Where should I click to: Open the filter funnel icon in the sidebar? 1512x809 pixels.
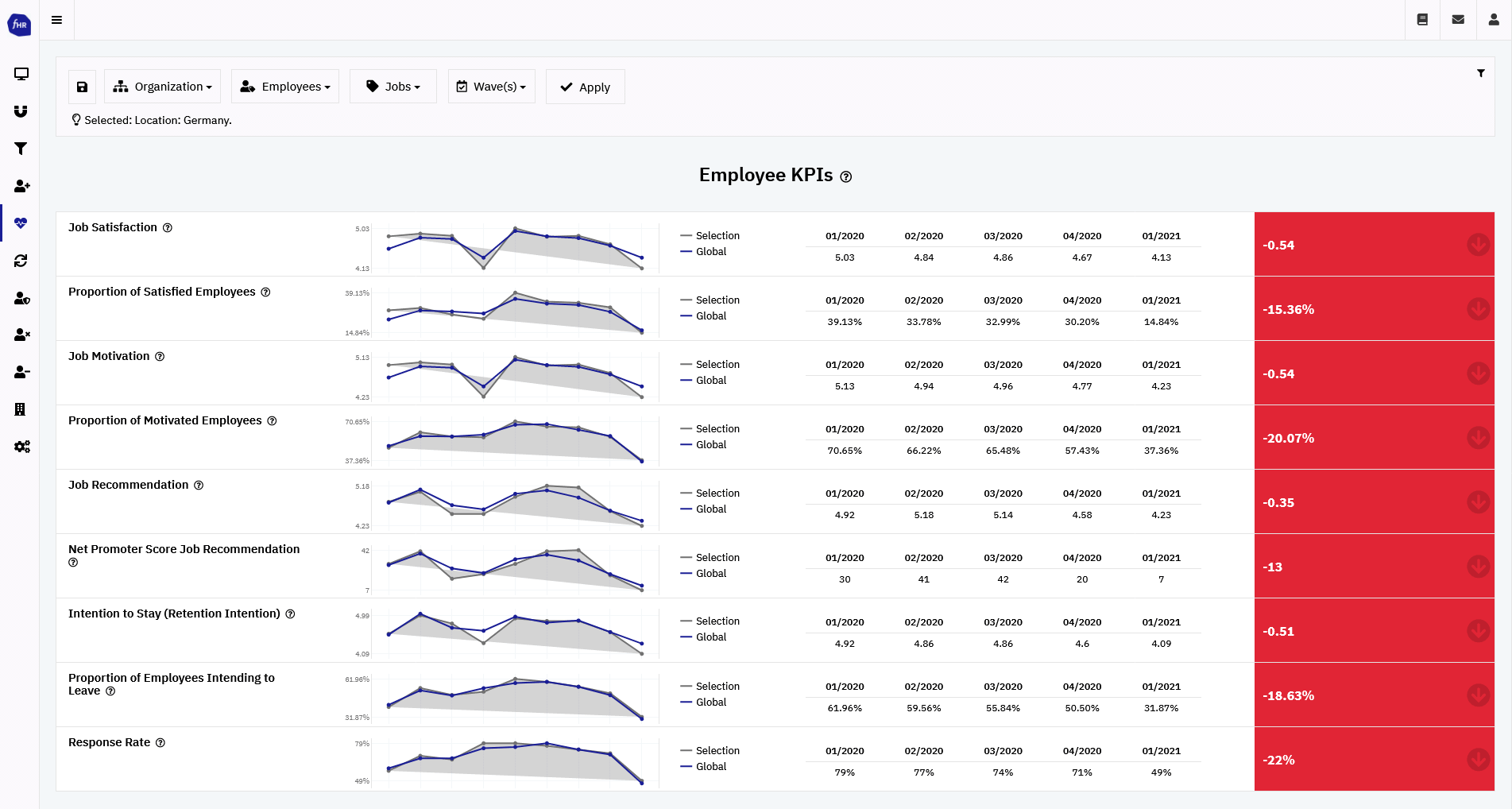click(x=21, y=149)
